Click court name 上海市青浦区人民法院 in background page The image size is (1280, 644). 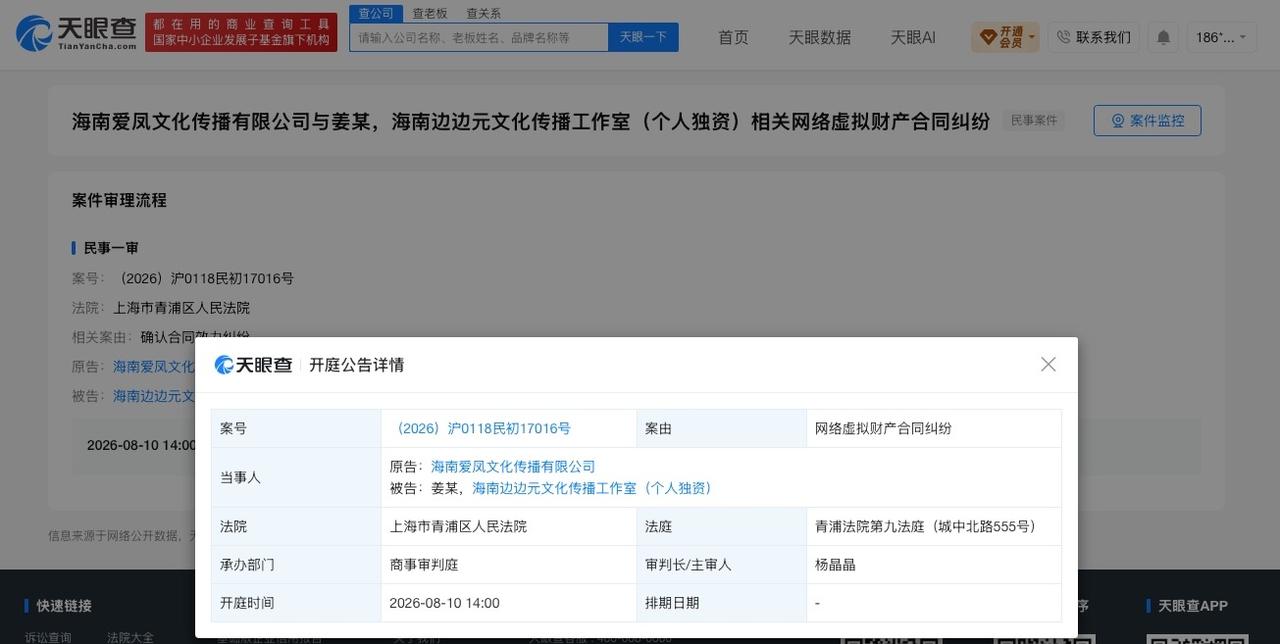pyautogui.click(x=181, y=308)
